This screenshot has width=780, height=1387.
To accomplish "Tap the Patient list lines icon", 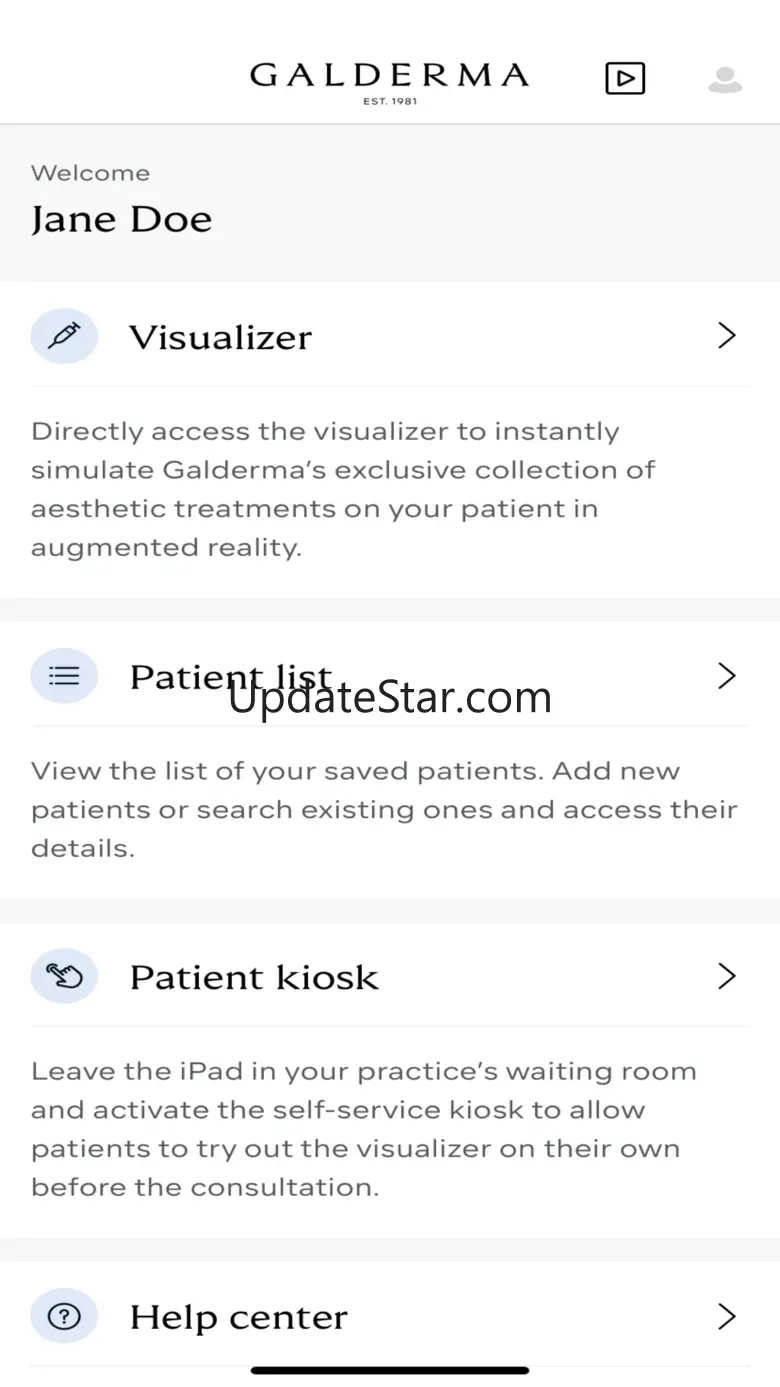I will (x=64, y=676).
